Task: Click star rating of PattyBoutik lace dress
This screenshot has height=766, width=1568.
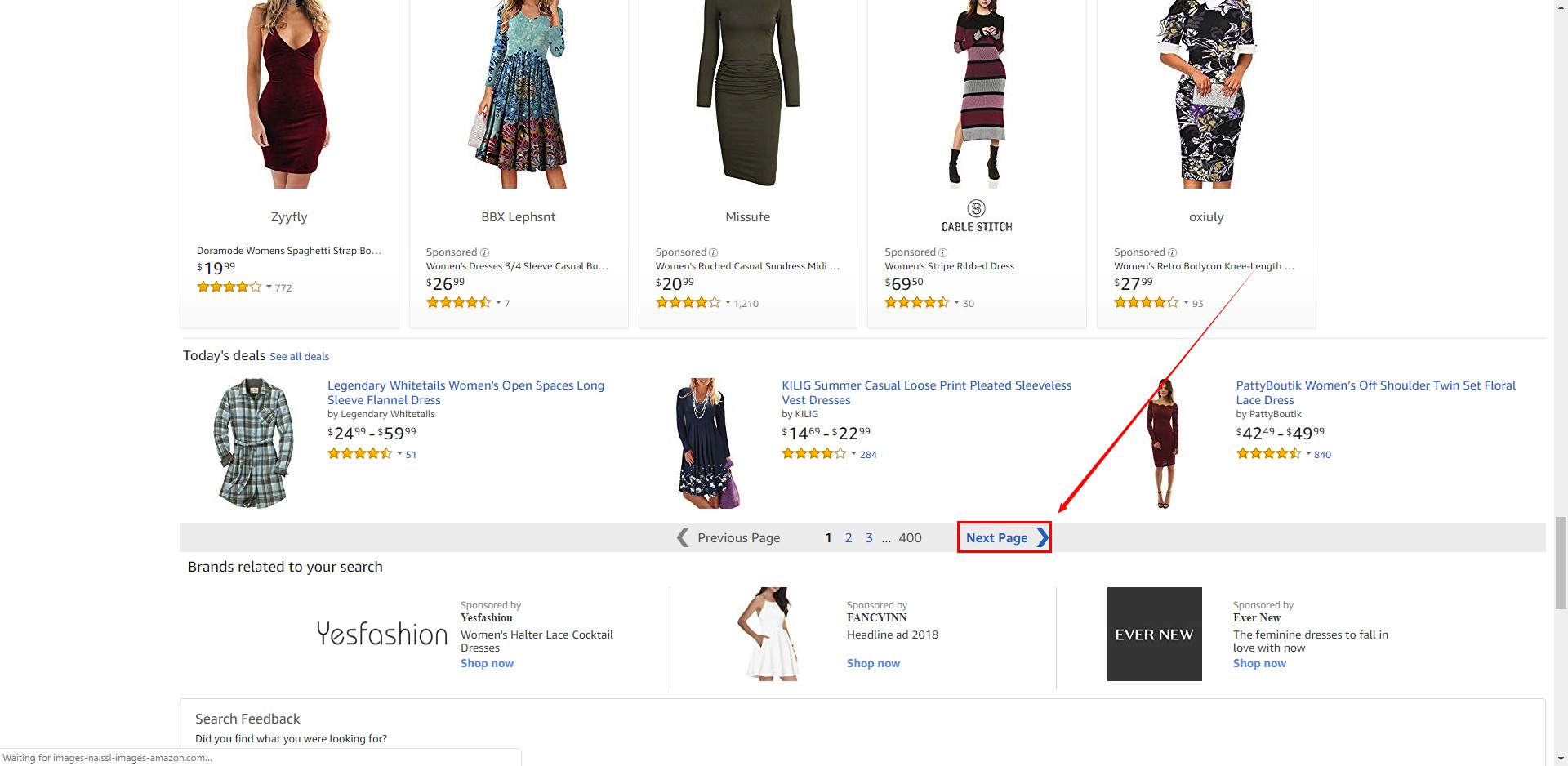Action: [1268, 453]
